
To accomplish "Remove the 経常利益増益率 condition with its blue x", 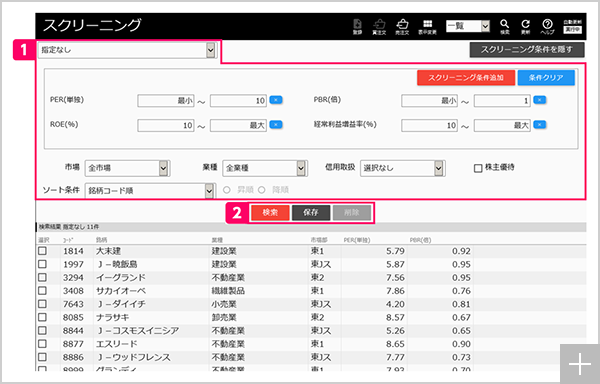I will 540,125.
